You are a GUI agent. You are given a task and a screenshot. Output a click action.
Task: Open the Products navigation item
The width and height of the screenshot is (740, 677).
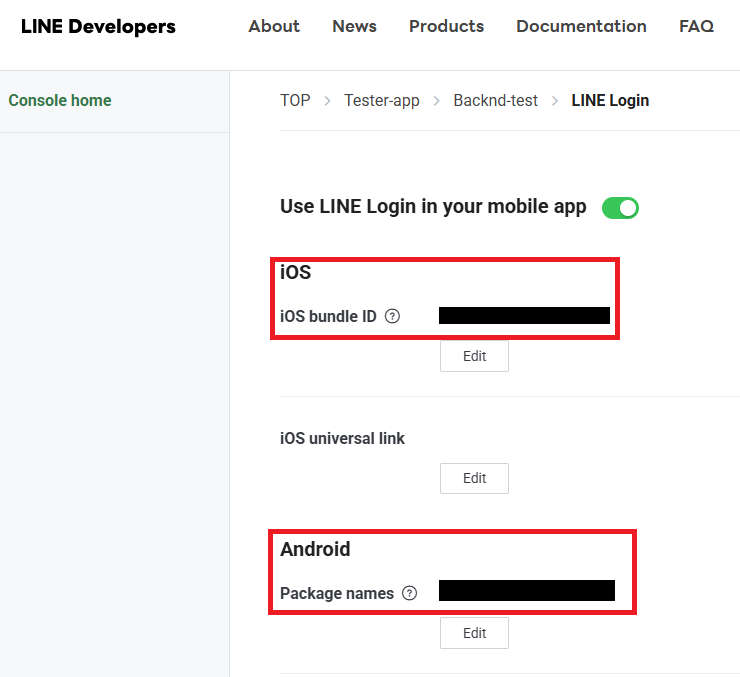pyautogui.click(x=446, y=27)
